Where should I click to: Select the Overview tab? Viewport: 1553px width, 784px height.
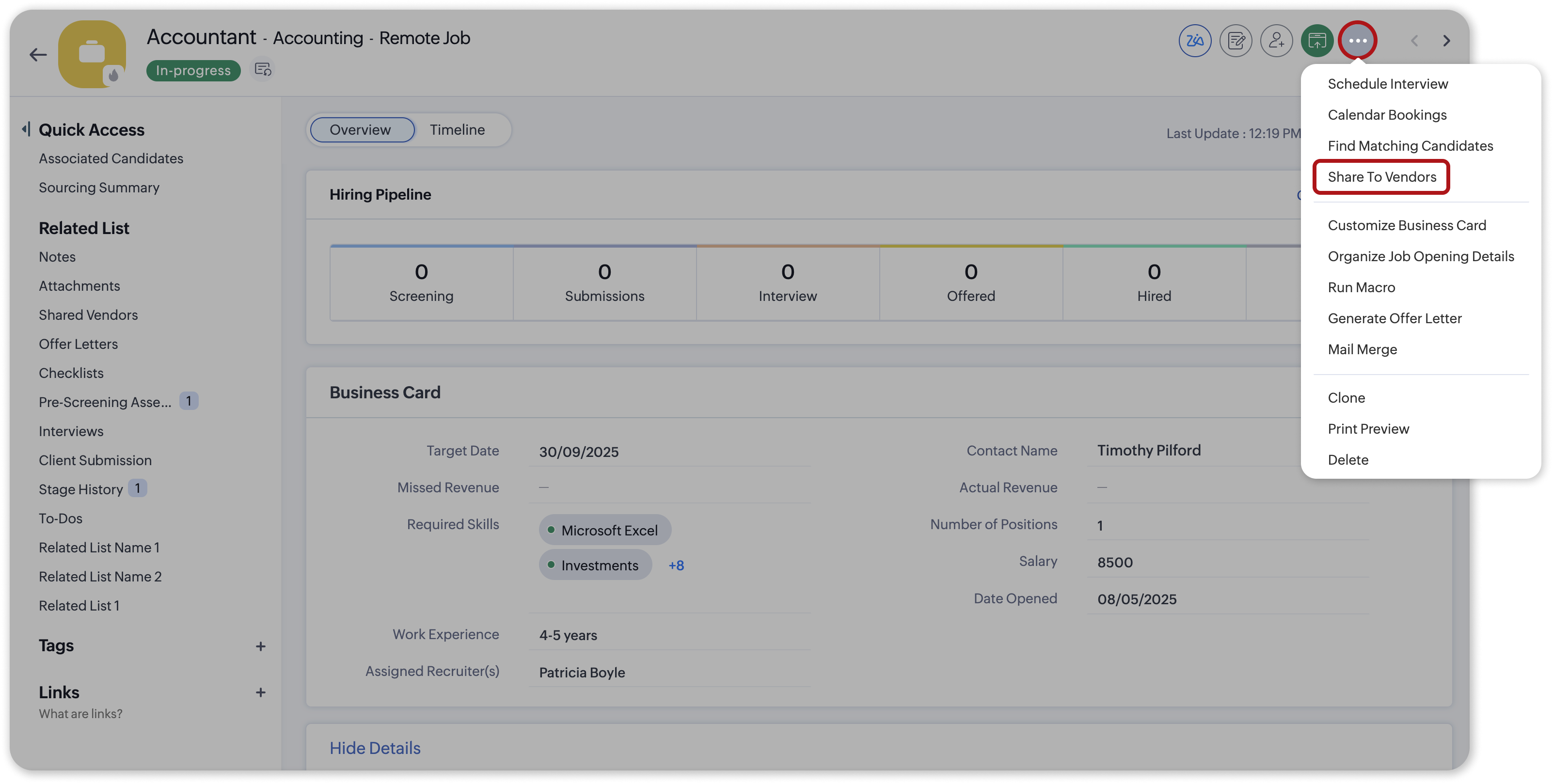pos(361,129)
